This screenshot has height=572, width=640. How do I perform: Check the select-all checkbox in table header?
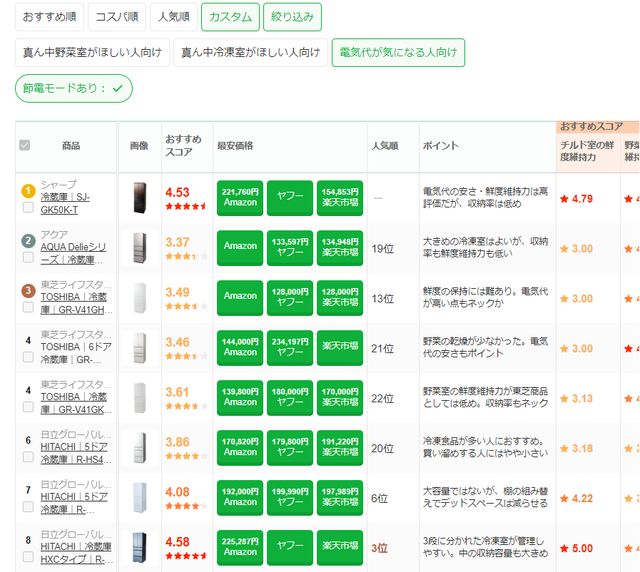(25, 146)
